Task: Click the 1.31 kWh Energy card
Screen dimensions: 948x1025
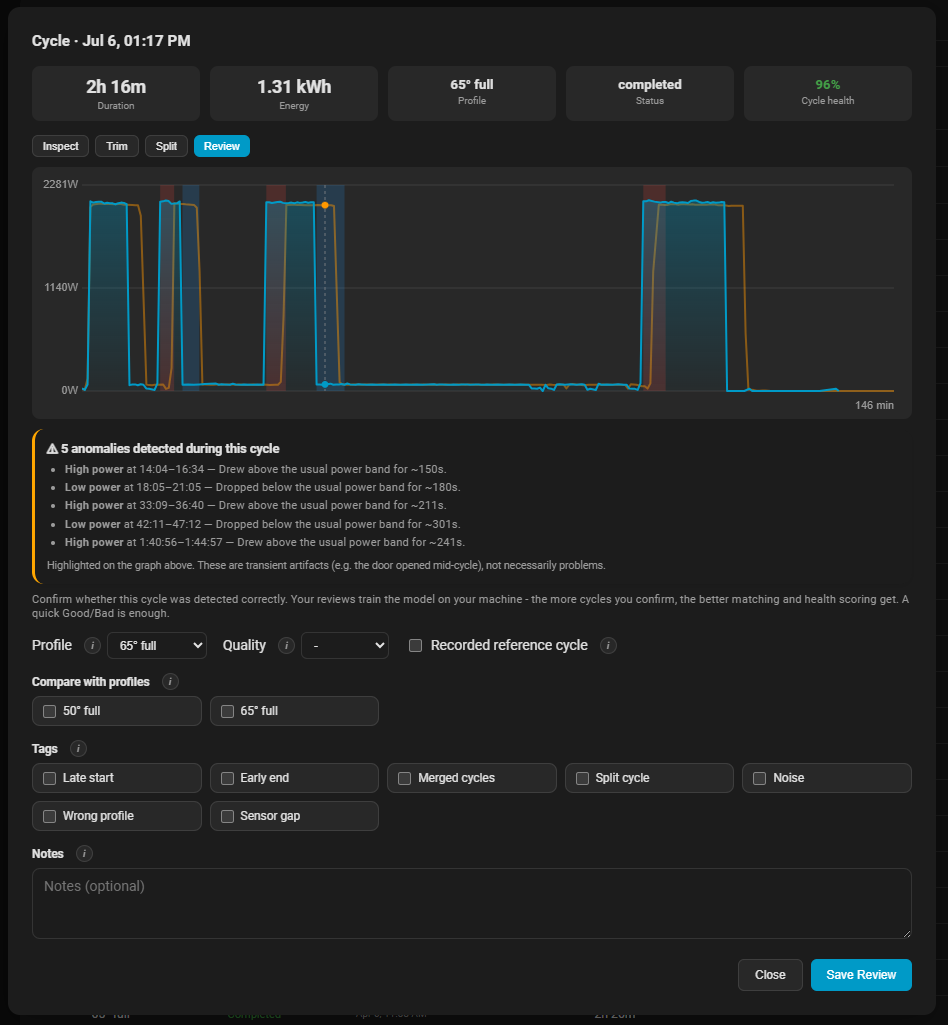Action: click(x=294, y=93)
